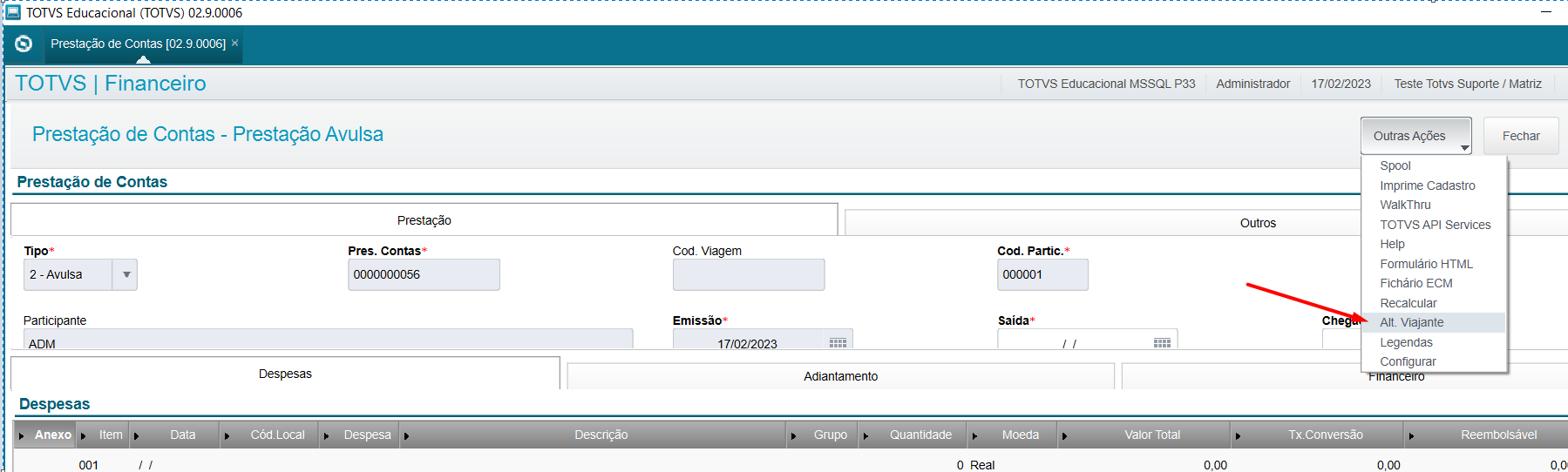Open the Despesas tab
Image resolution: width=1568 pixels, height=472 pixels.
tap(285, 374)
